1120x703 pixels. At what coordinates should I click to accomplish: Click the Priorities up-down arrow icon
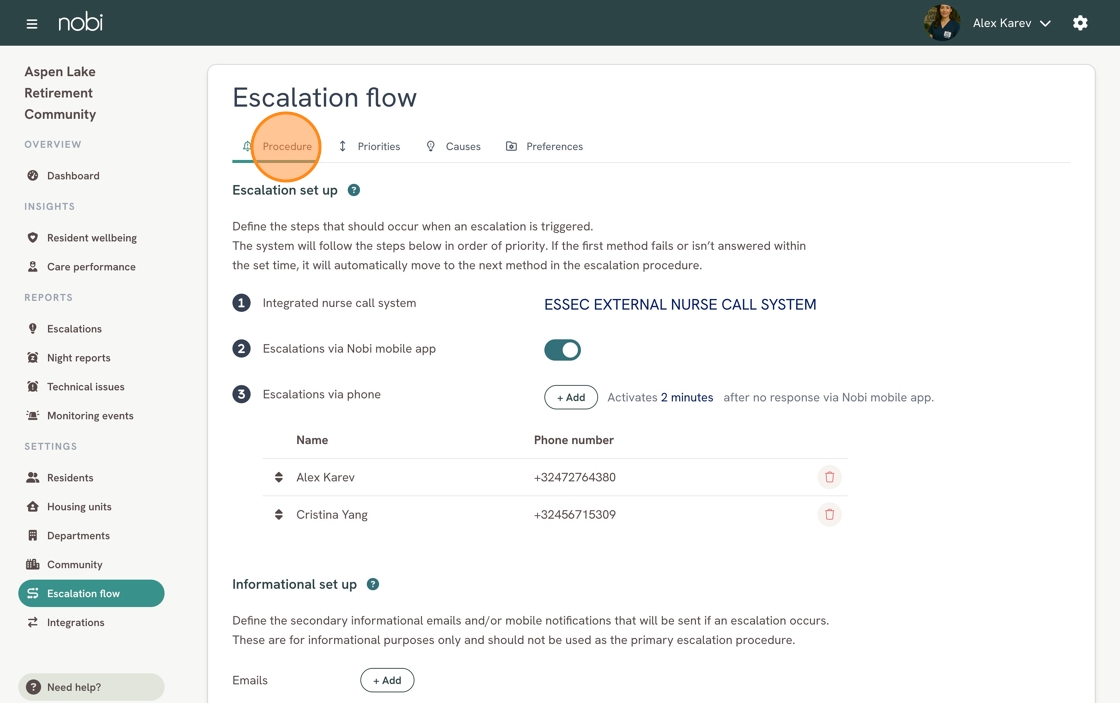342,146
